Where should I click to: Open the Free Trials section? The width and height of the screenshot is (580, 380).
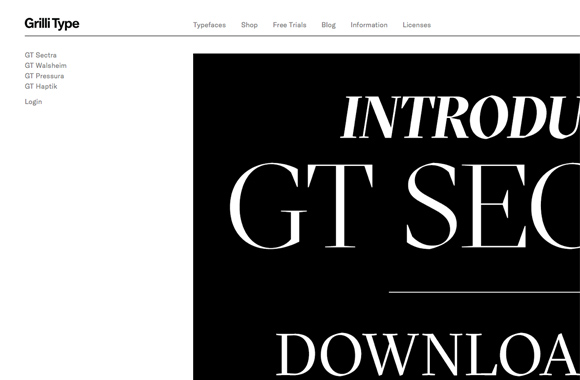pyautogui.click(x=289, y=25)
